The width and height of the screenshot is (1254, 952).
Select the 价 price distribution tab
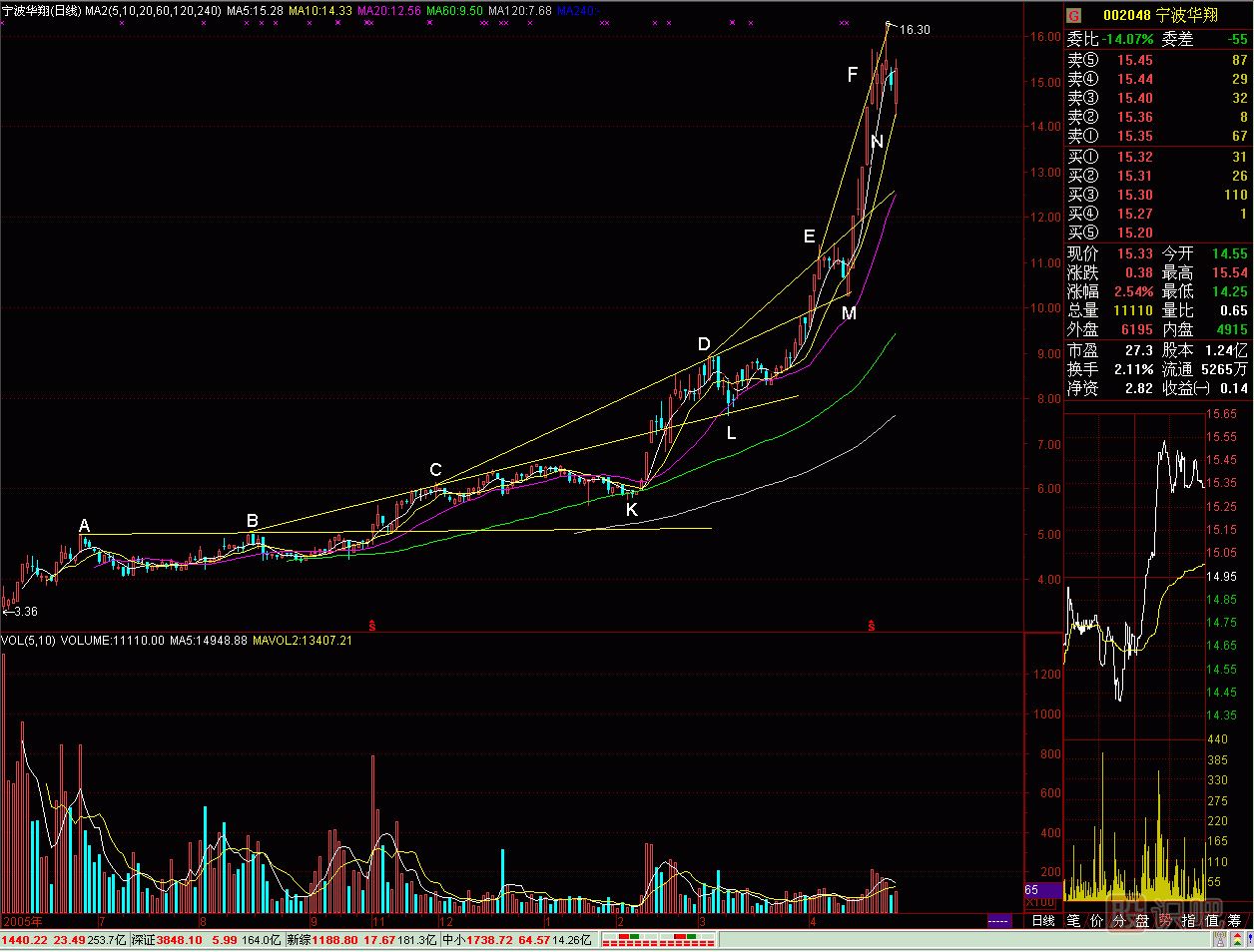[1096, 920]
